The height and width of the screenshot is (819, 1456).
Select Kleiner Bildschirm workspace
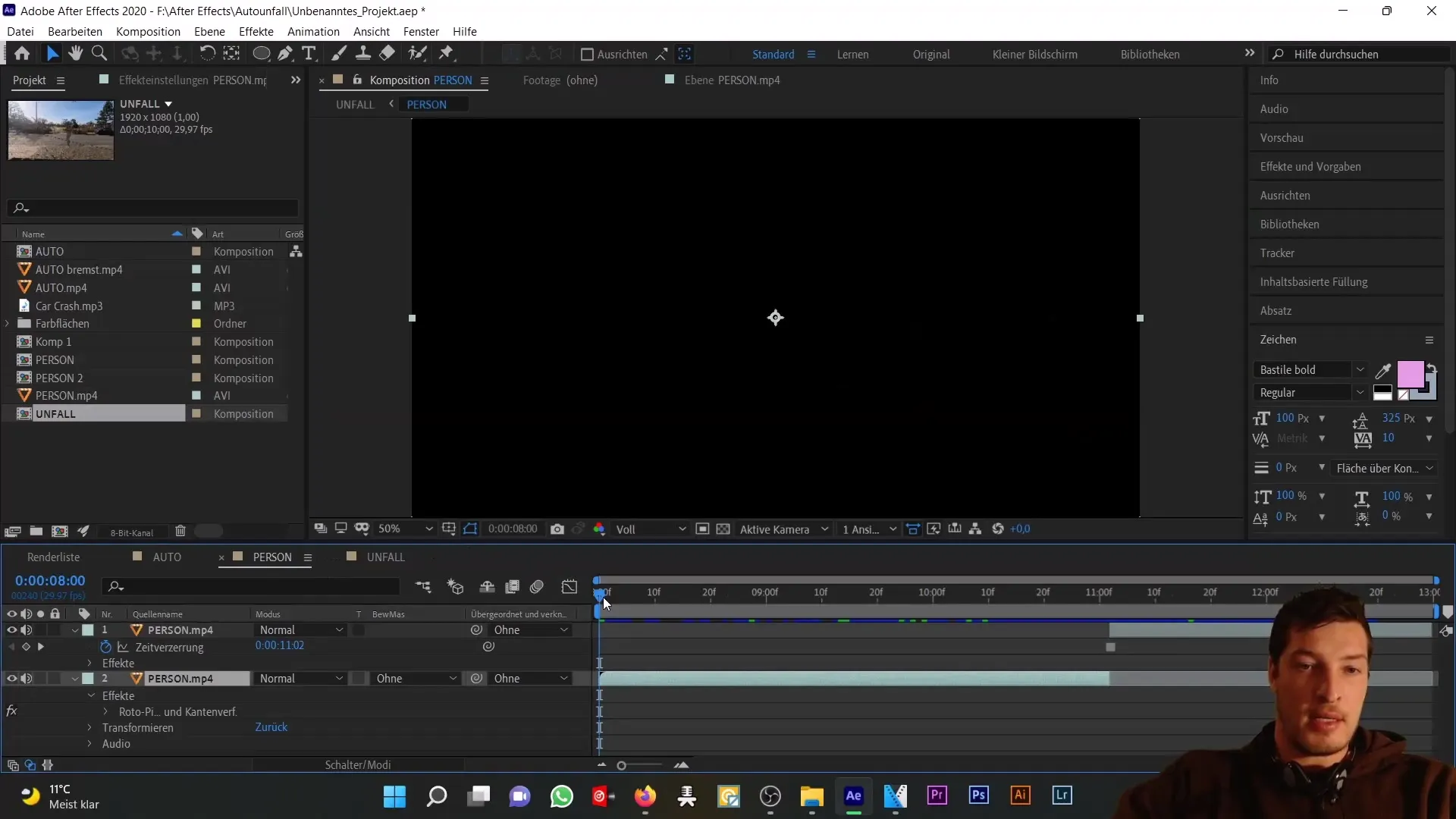click(x=1034, y=55)
